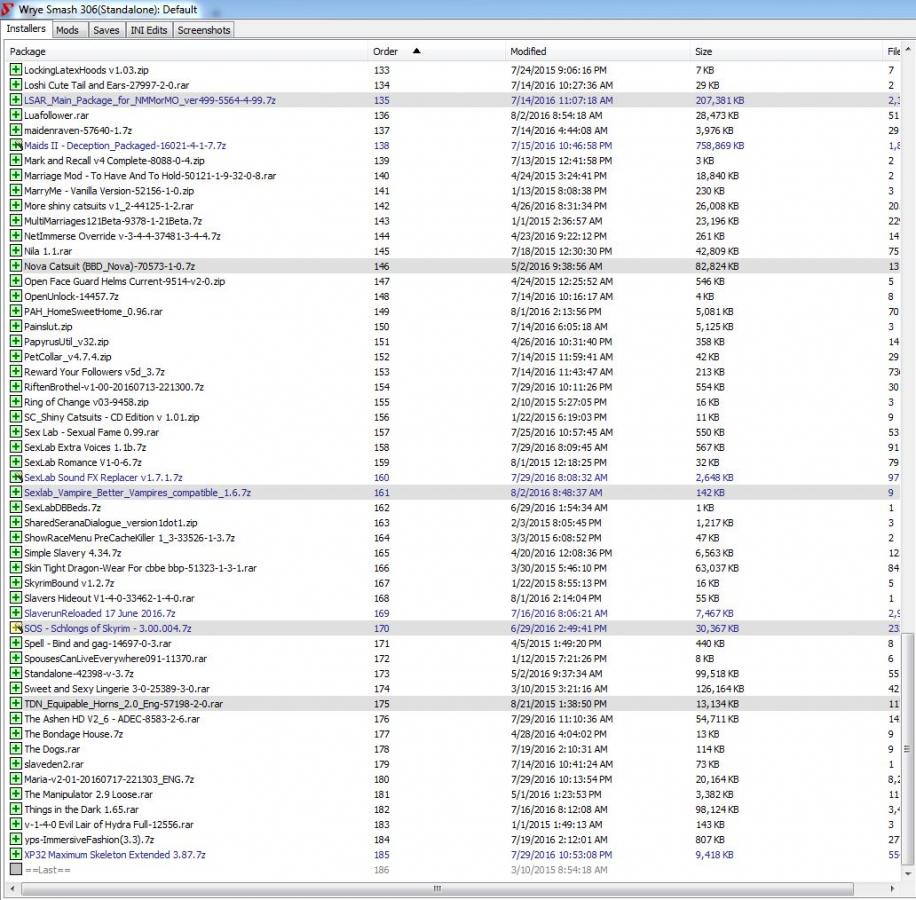This screenshot has height=900, width=916.
Task: Click install icon for OpenUnlock-14457.7z
Action: 16,296
